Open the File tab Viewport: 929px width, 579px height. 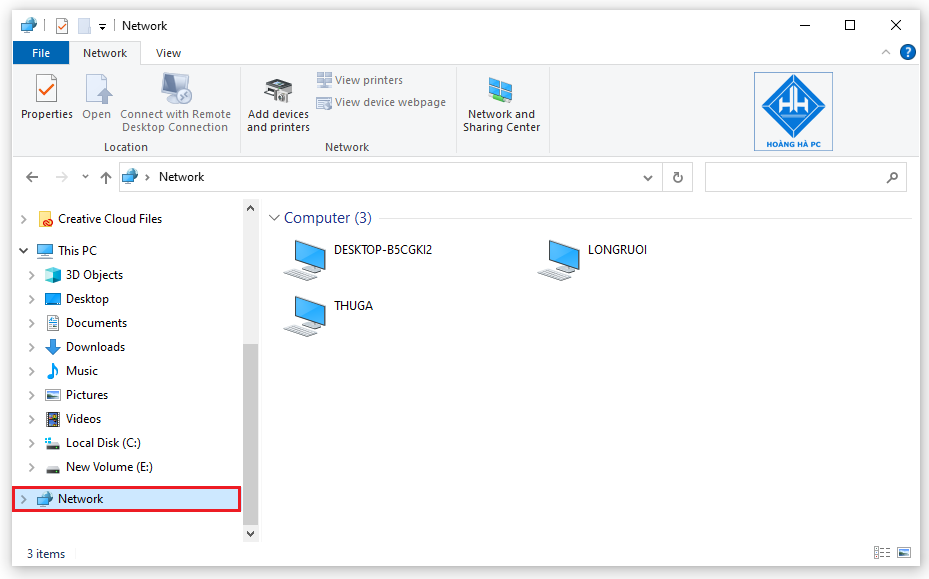coord(41,53)
